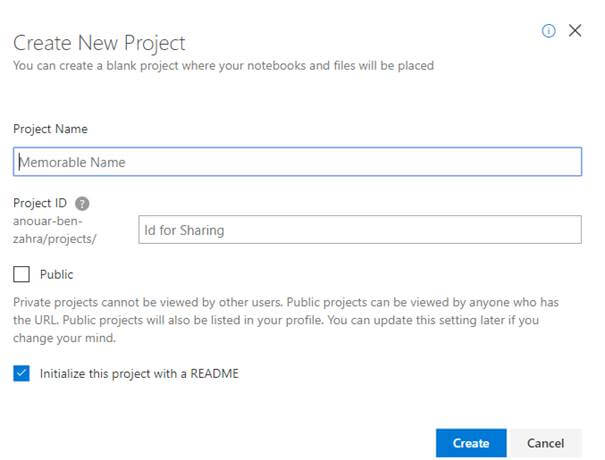Enable the Public checkbox
605x460 pixels.
coord(21,274)
